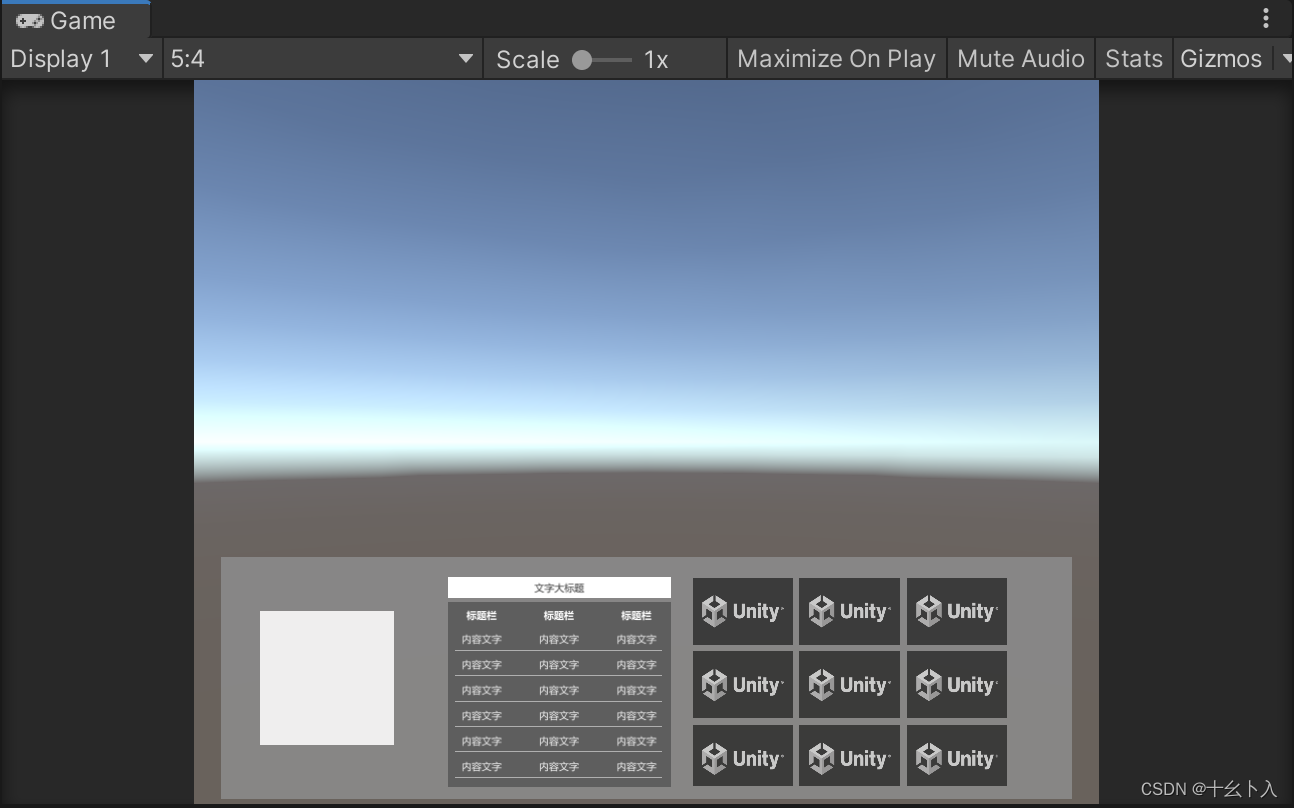
Task: Open the 5:4 aspect ratio dropdown
Action: pos(322,59)
